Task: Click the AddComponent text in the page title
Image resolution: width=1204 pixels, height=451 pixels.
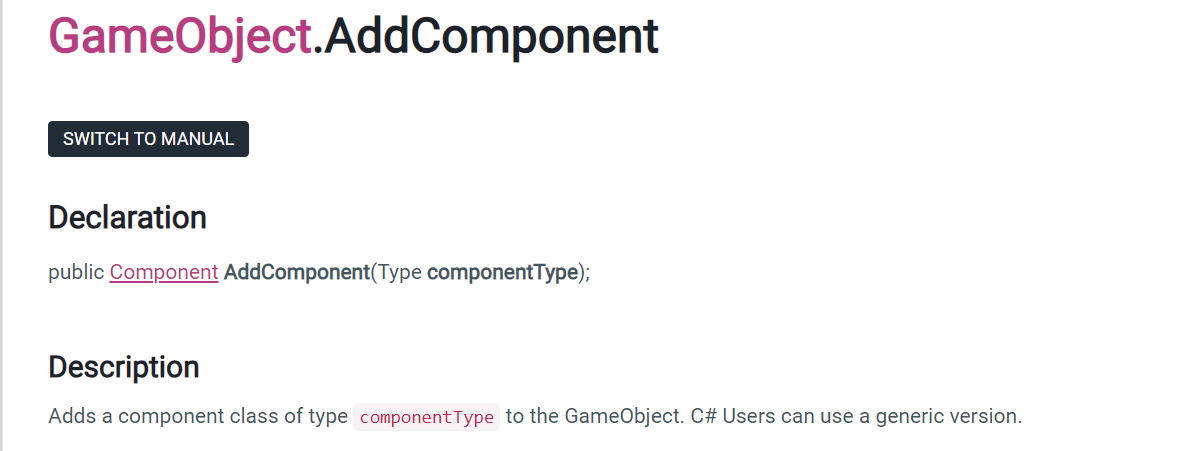Action: tap(492, 37)
